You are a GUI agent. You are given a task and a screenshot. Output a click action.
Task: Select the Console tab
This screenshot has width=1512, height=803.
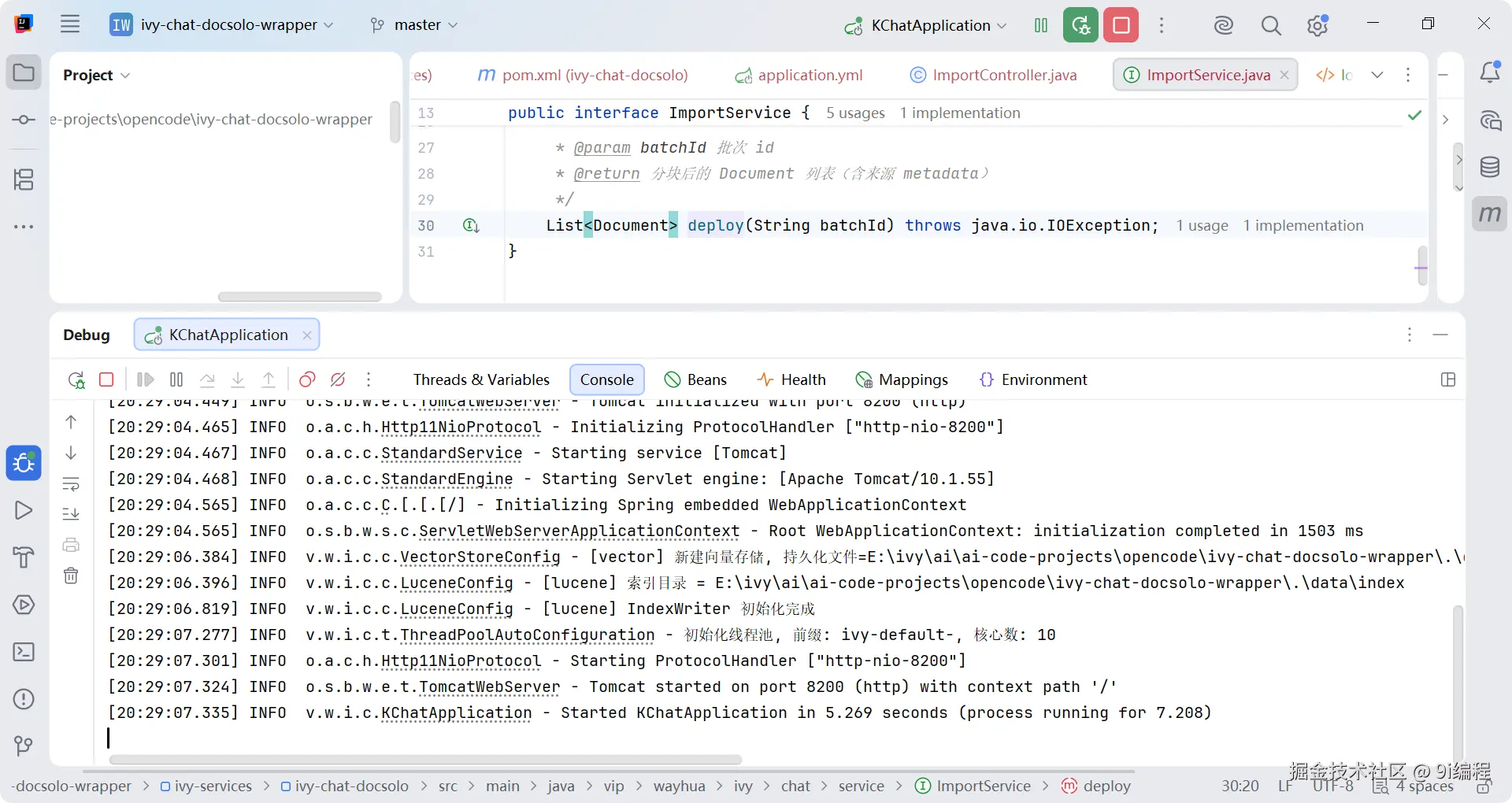606,379
